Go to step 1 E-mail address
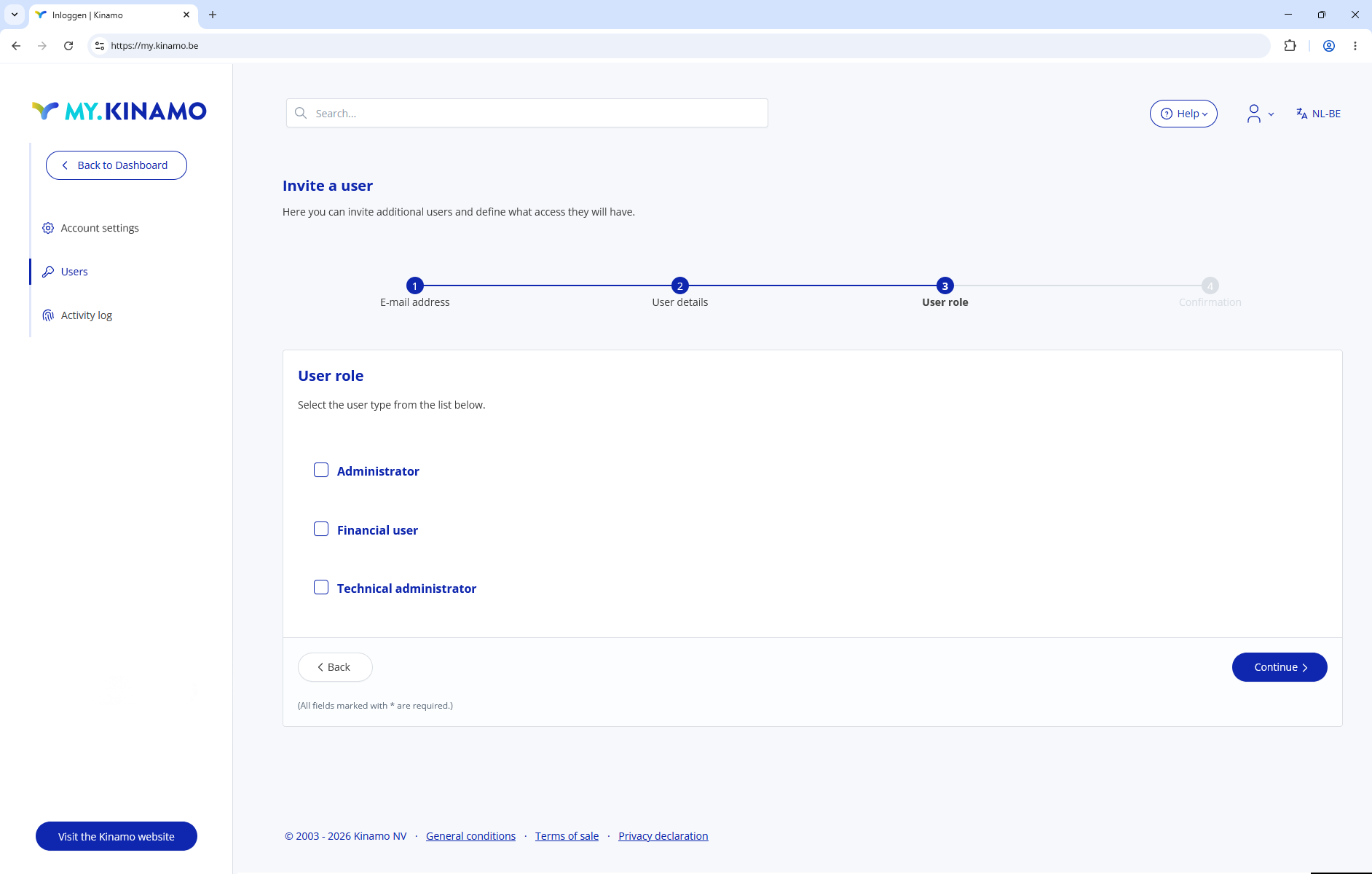This screenshot has width=1372, height=874. [x=415, y=286]
